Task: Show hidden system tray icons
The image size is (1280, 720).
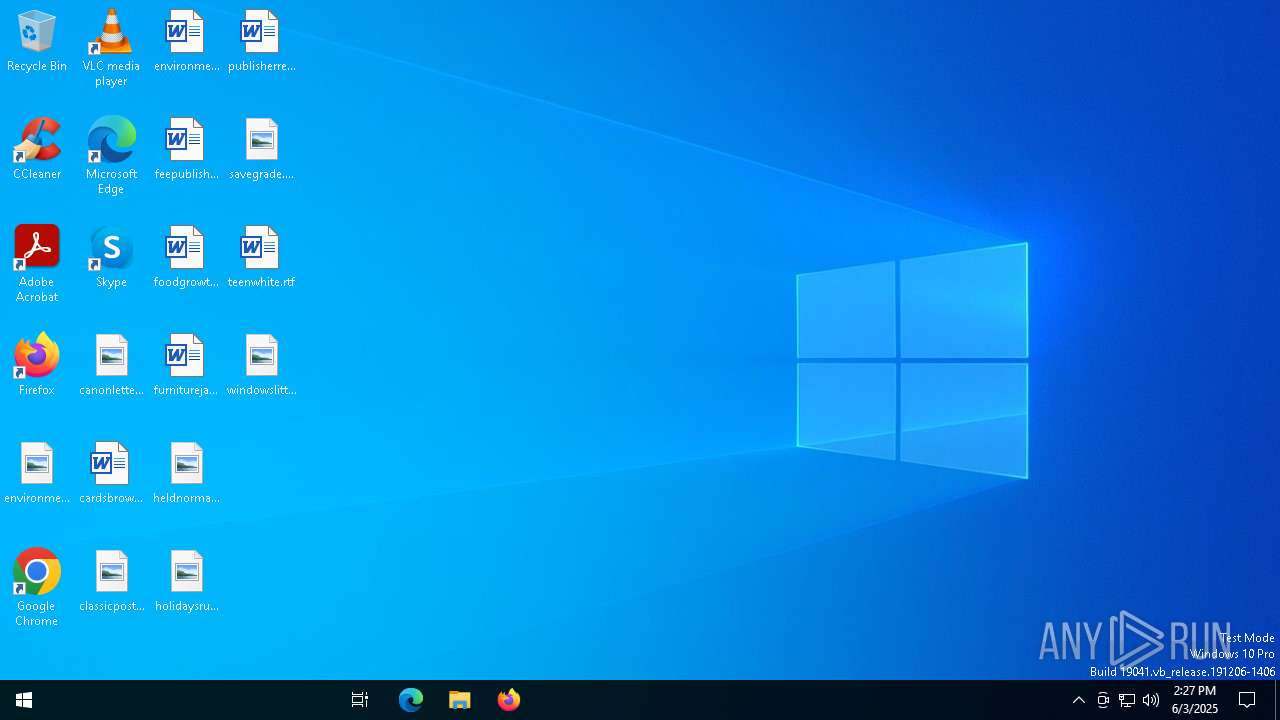Action: 1079,700
